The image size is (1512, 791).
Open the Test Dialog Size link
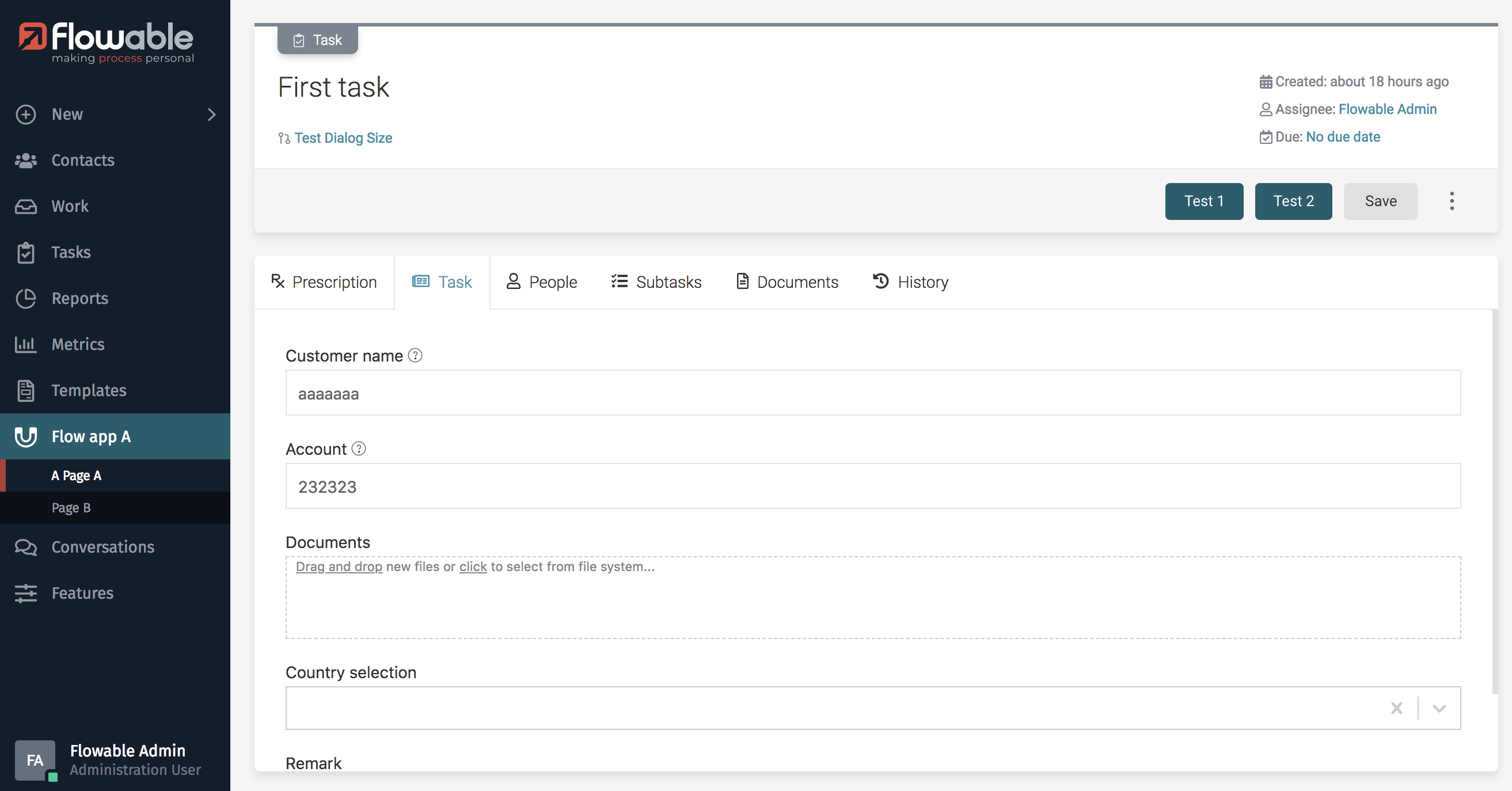(343, 138)
